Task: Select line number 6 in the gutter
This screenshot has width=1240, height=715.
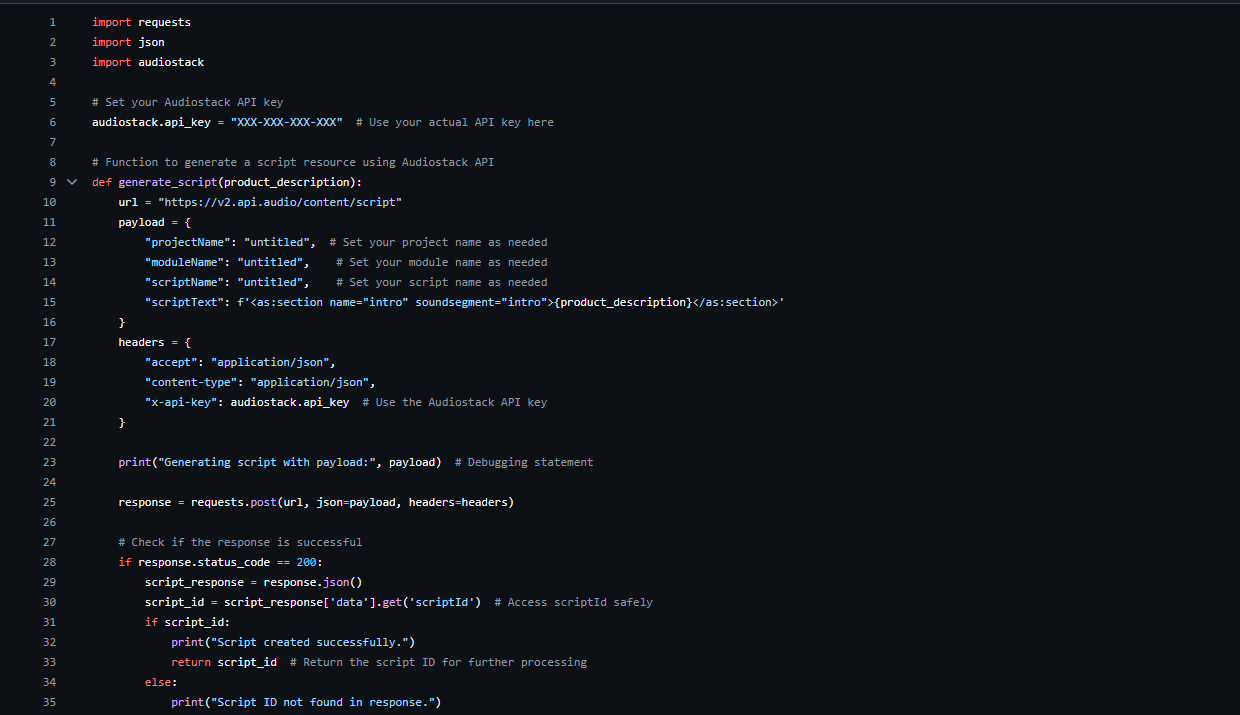Action: (52, 122)
